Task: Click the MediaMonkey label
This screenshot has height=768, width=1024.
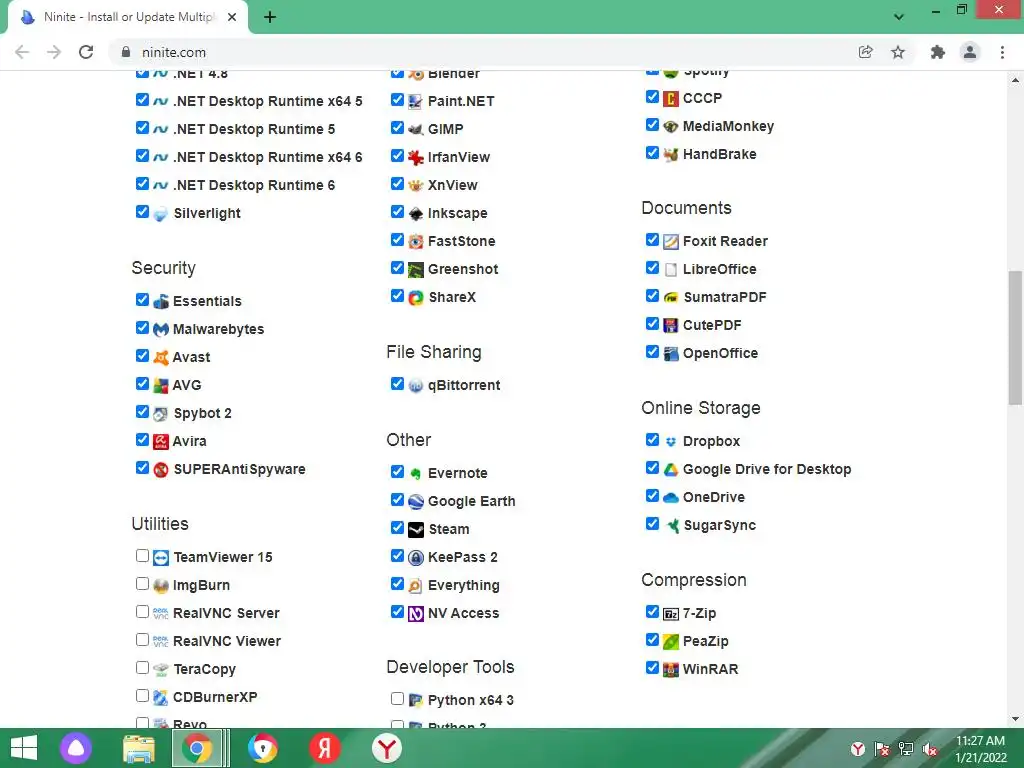Action: 728,126
